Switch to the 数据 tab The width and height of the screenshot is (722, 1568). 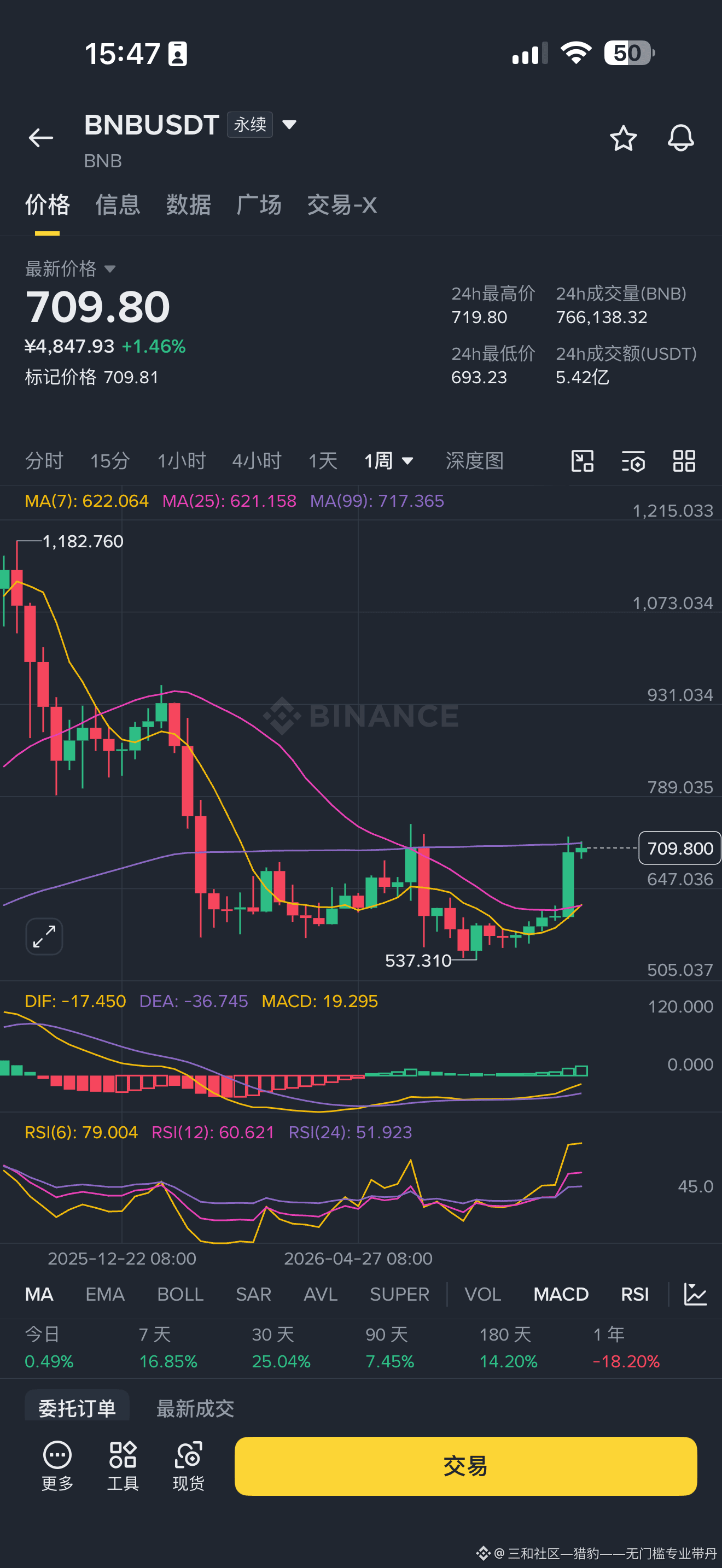point(189,205)
